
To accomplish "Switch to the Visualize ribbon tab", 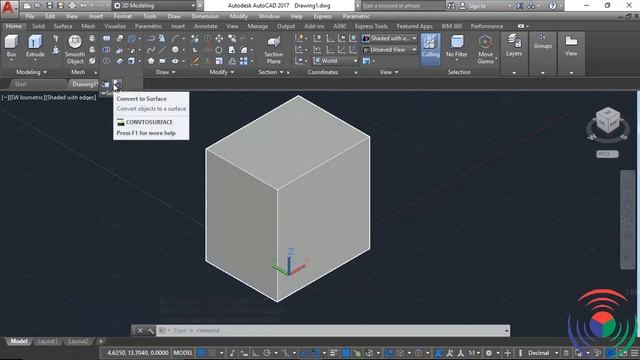I will coord(115,26).
